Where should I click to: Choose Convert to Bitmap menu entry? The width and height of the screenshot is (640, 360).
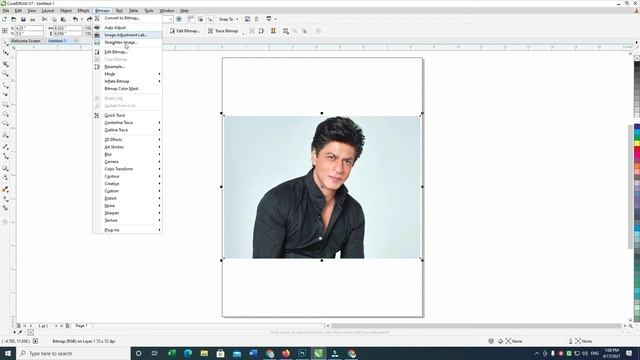pos(127,18)
